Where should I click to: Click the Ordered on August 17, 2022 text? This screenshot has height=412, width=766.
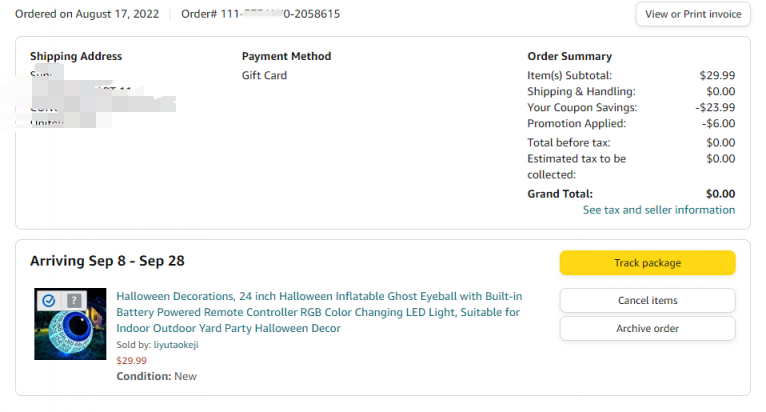87,14
